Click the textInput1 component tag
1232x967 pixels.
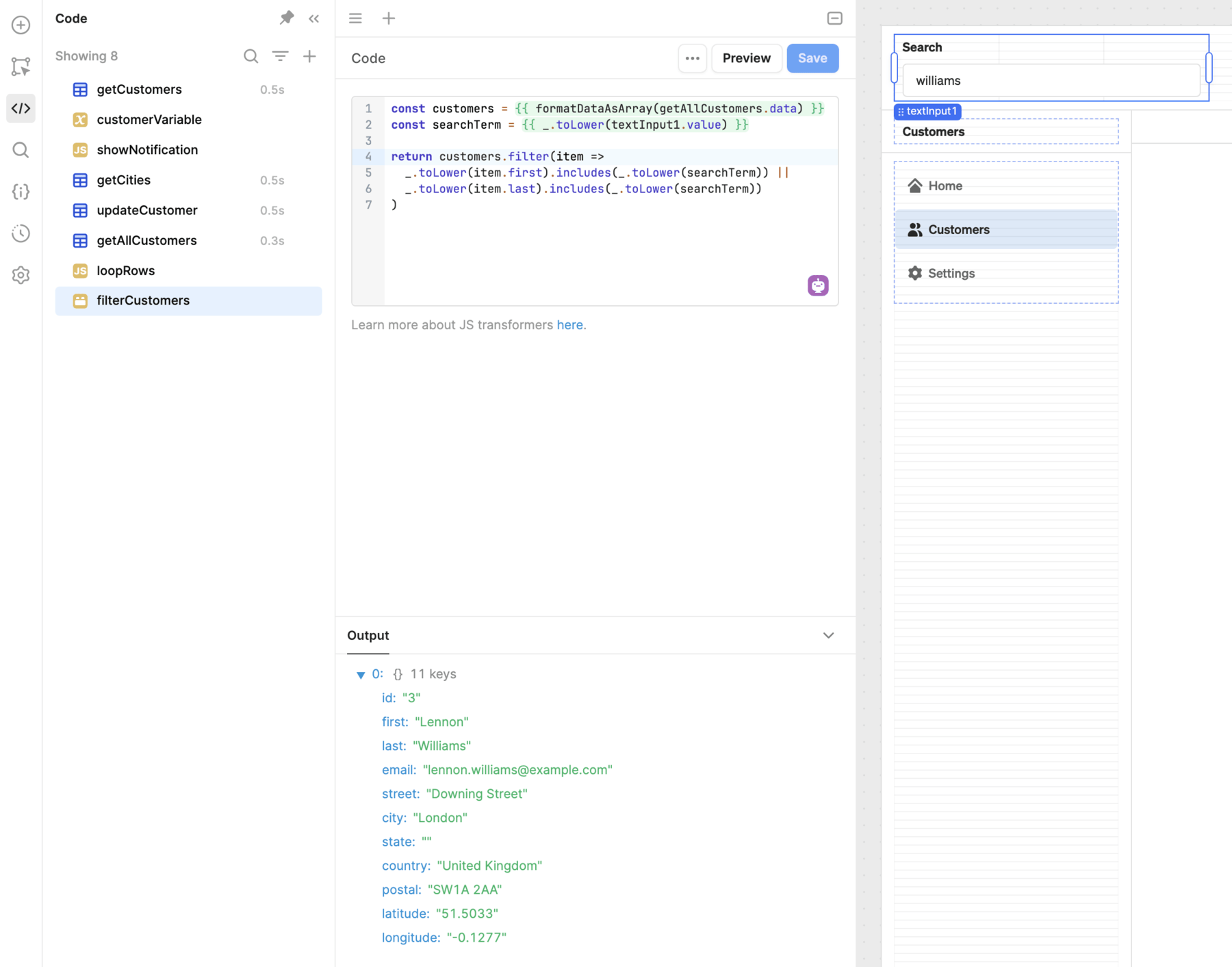tap(927, 111)
